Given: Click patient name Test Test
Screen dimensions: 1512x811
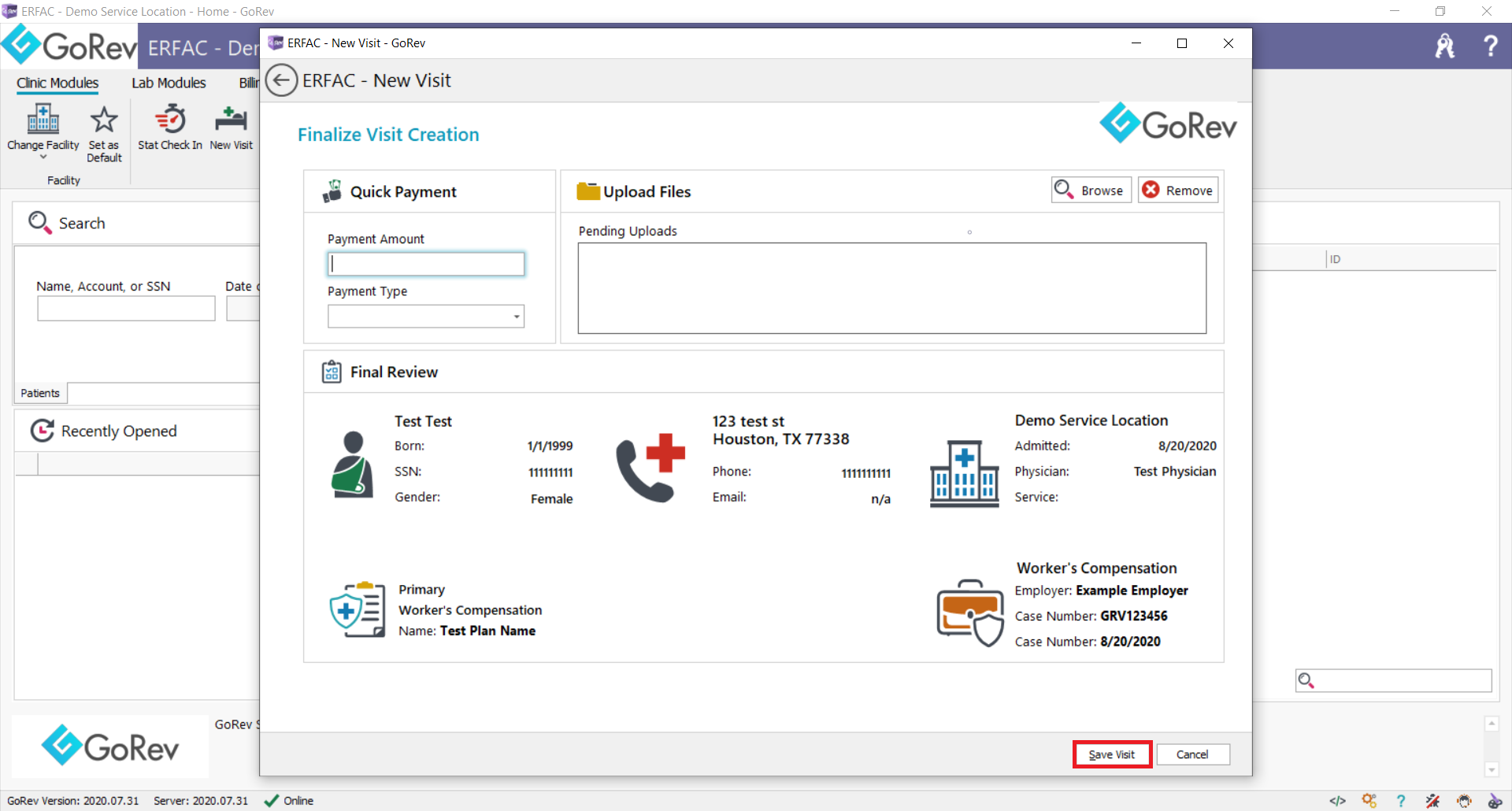Looking at the screenshot, I should click(423, 421).
